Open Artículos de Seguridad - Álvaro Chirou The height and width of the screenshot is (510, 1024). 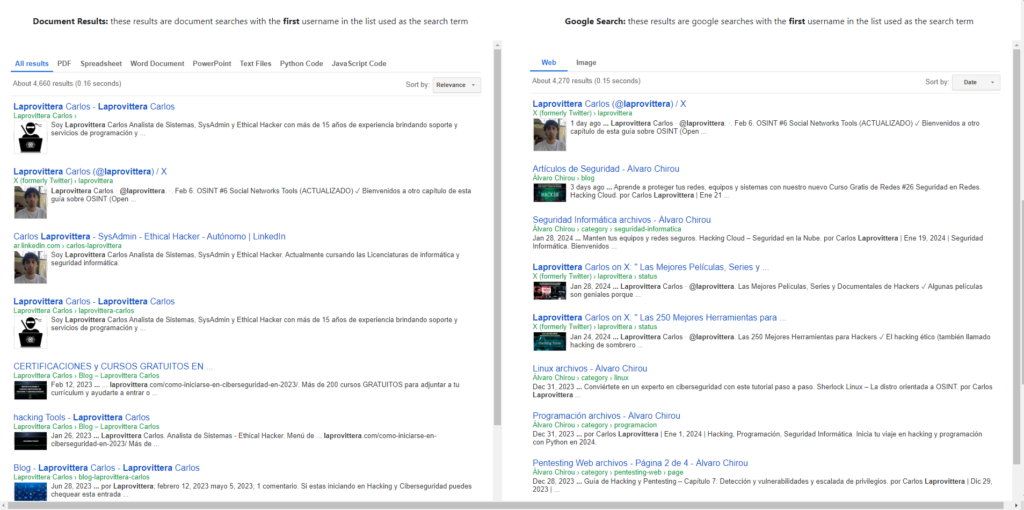coord(605,169)
